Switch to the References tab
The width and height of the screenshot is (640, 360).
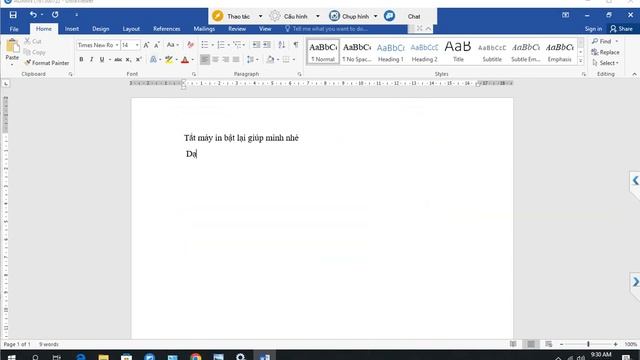[167, 29]
